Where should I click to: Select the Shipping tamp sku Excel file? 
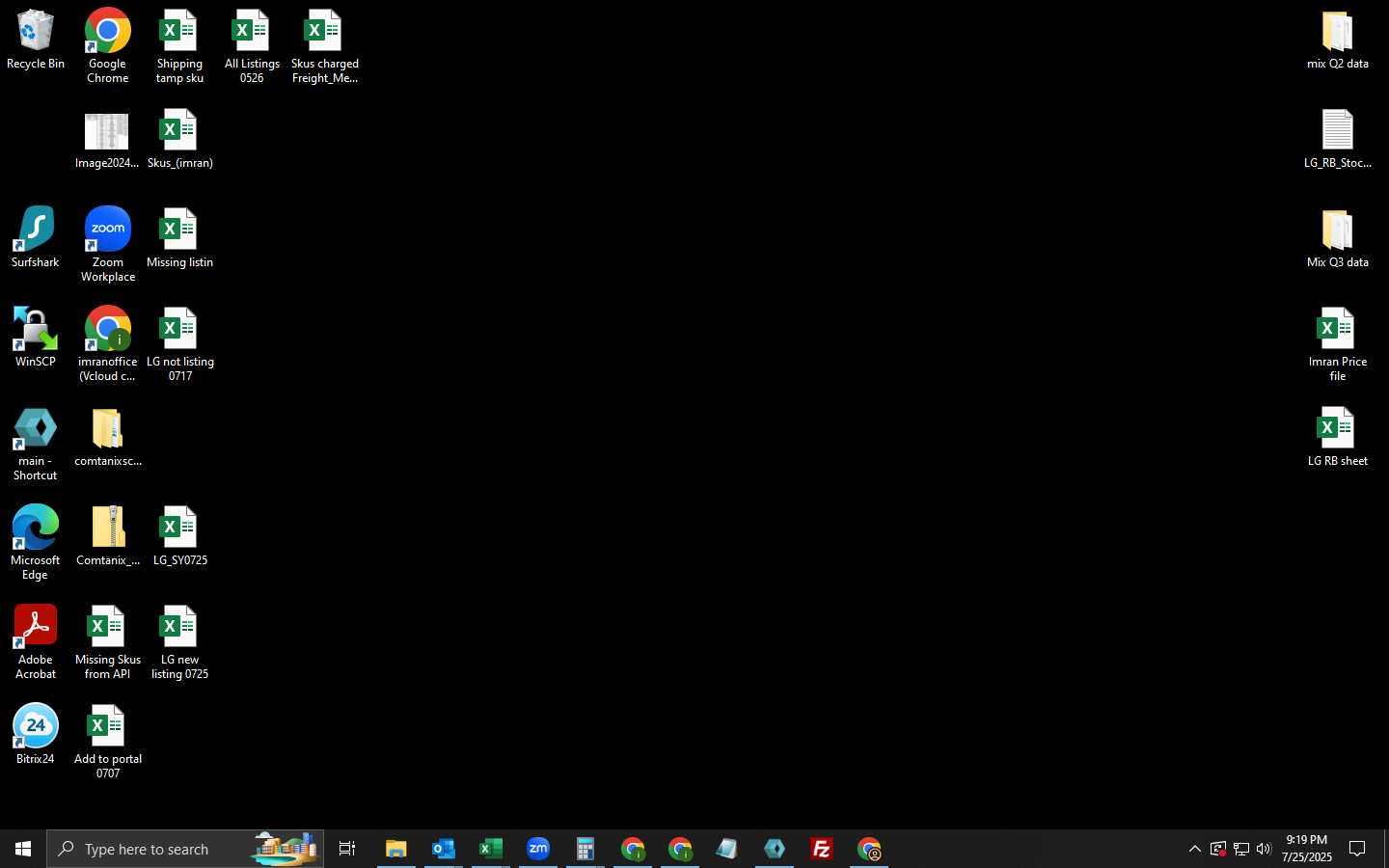coord(179,46)
